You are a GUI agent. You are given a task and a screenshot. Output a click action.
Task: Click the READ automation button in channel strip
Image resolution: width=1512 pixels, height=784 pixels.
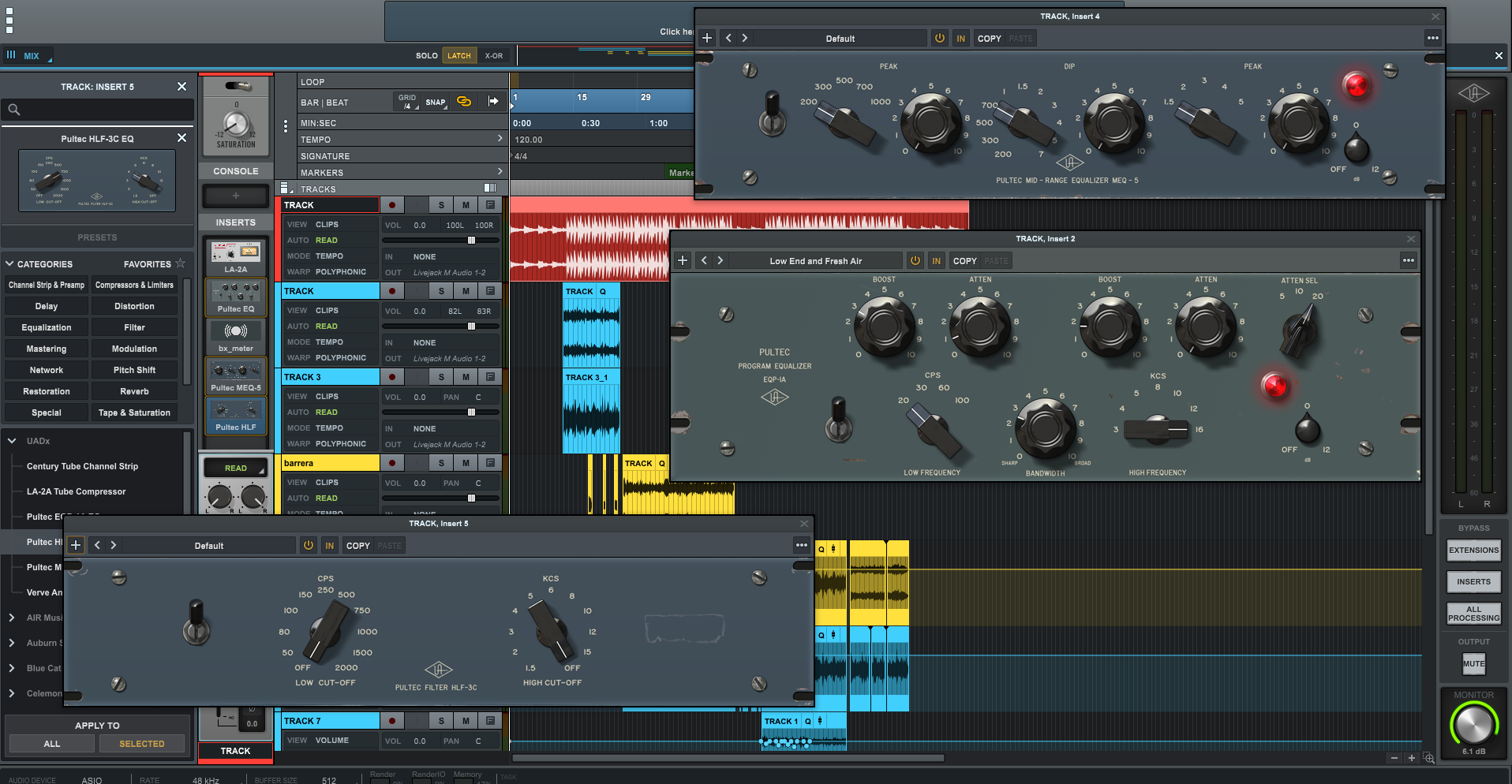tap(235, 468)
